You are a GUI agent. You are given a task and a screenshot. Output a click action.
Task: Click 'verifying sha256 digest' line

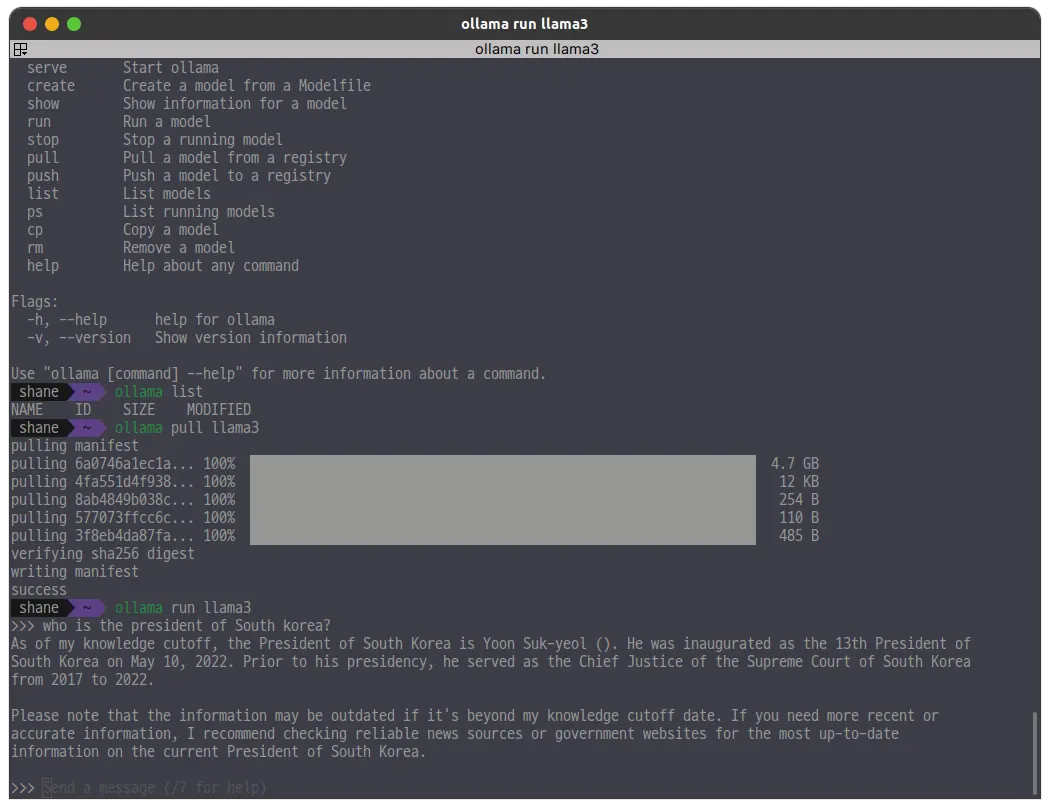pyautogui.click(x=103, y=554)
